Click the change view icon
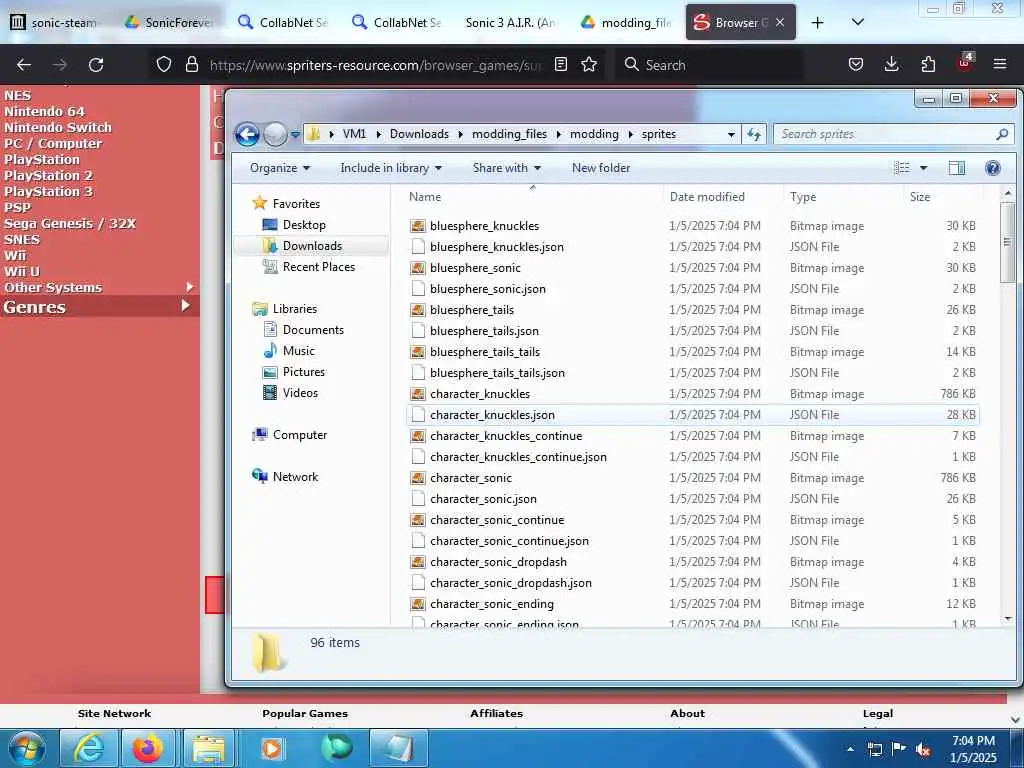This screenshot has height=768, width=1024. coord(902,168)
